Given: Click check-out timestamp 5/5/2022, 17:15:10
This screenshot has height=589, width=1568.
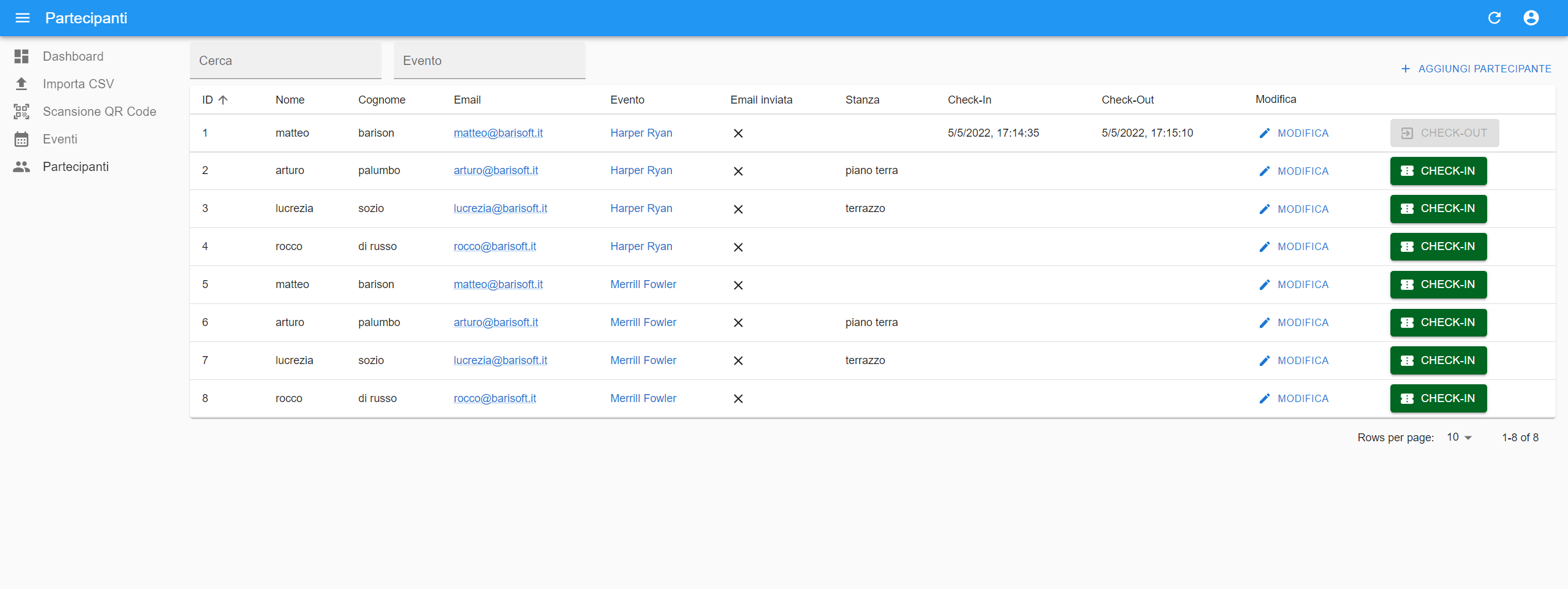Looking at the screenshot, I should point(1147,133).
